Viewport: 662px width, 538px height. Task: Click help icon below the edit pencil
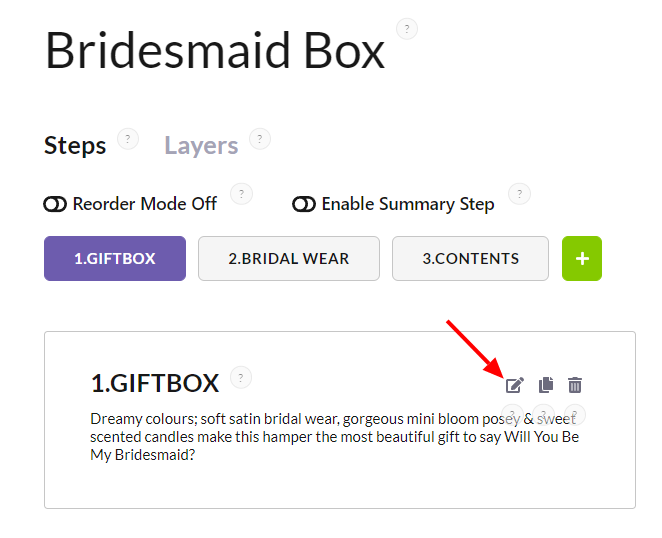coord(513,414)
